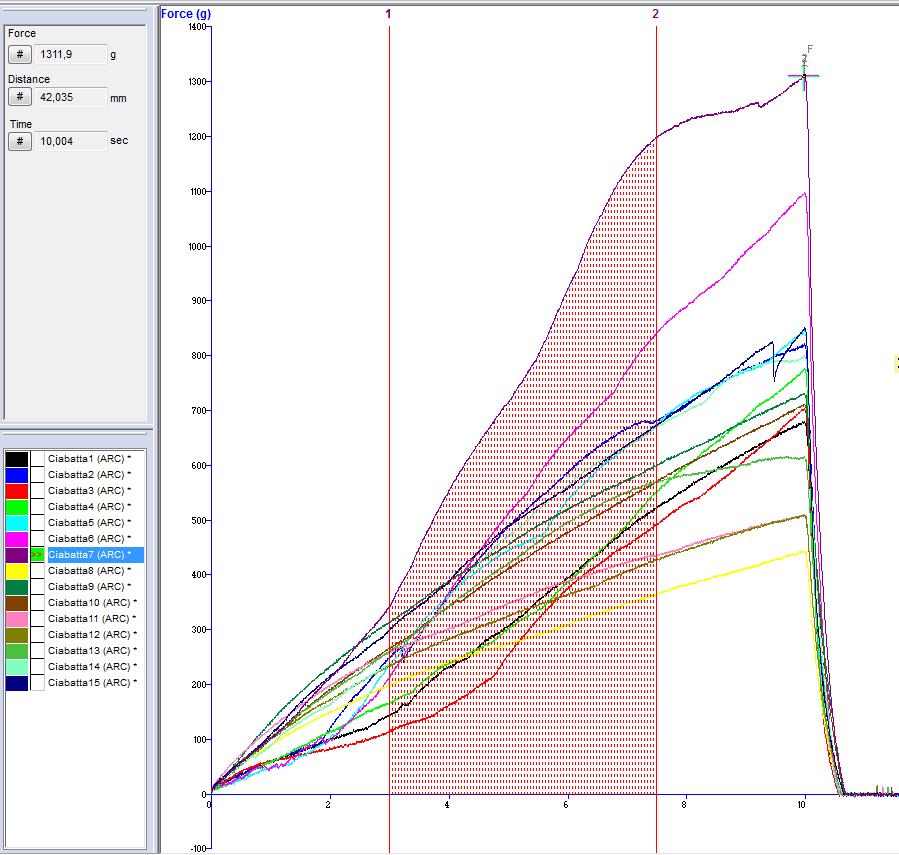Click the olive color swatch for Ciabatta12
The image size is (899, 855).
click(x=17, y=635)
